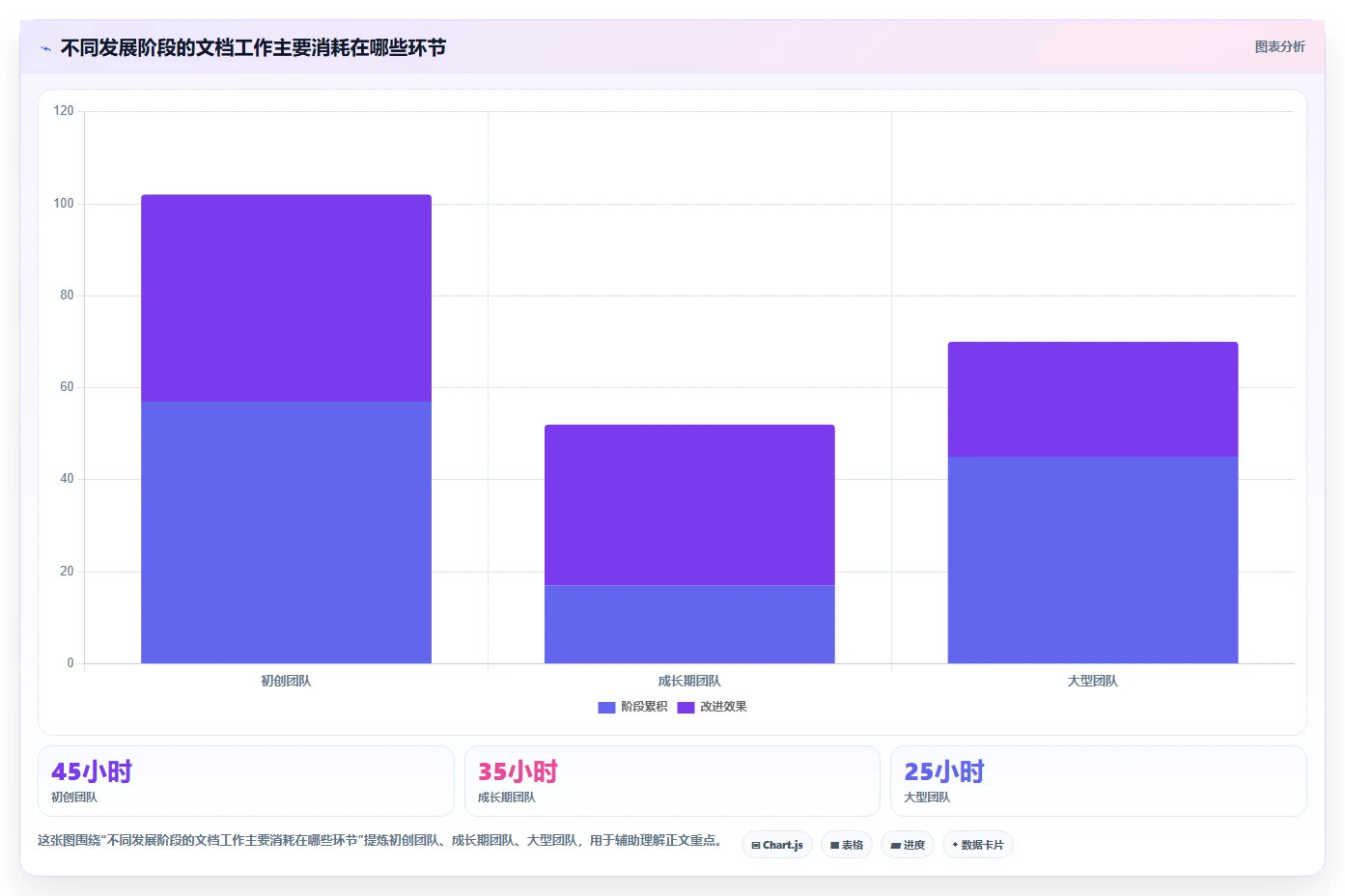Click the chart title 不同发展阶段的文档工作

click(253, 47)
